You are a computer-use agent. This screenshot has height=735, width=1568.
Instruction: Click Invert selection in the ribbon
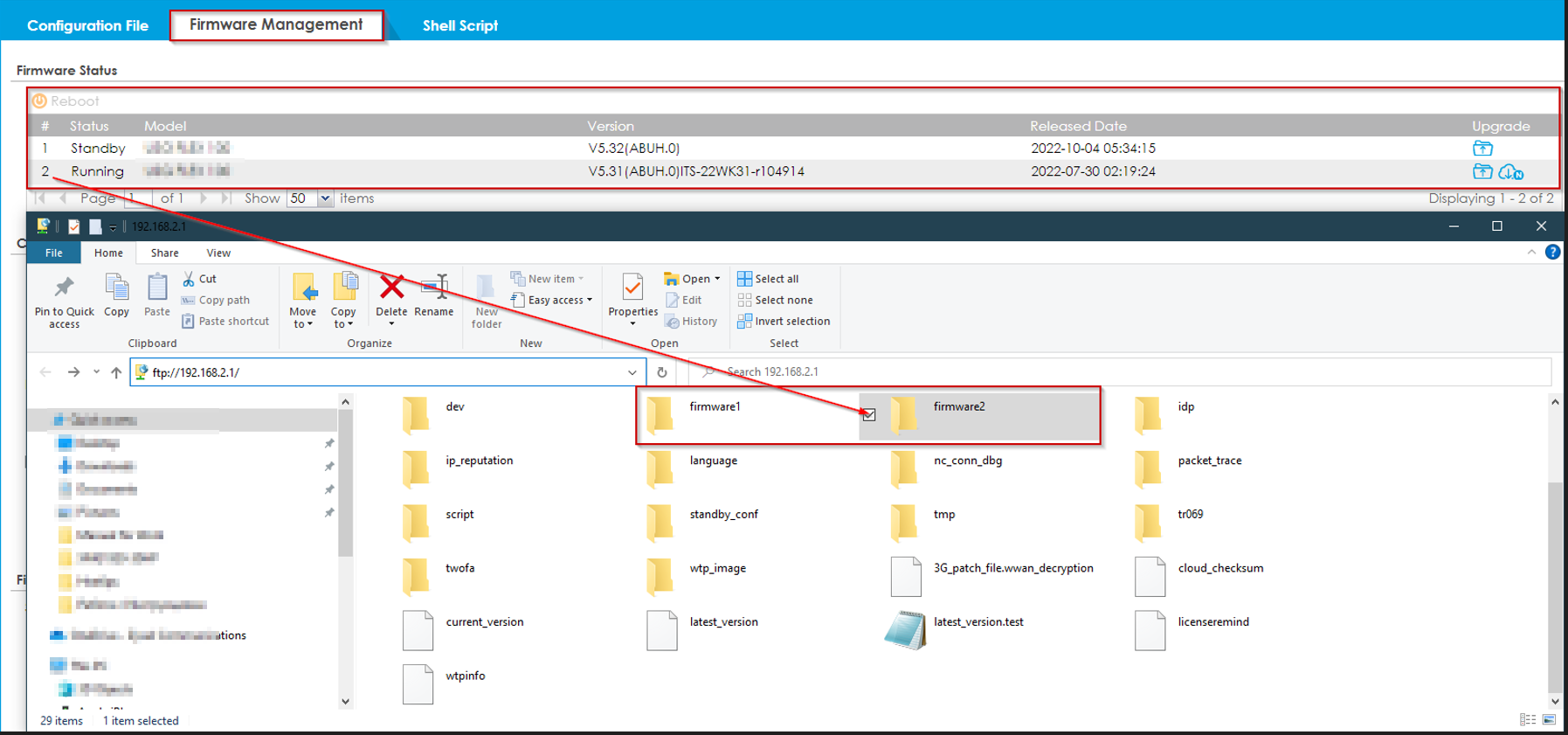783,322
